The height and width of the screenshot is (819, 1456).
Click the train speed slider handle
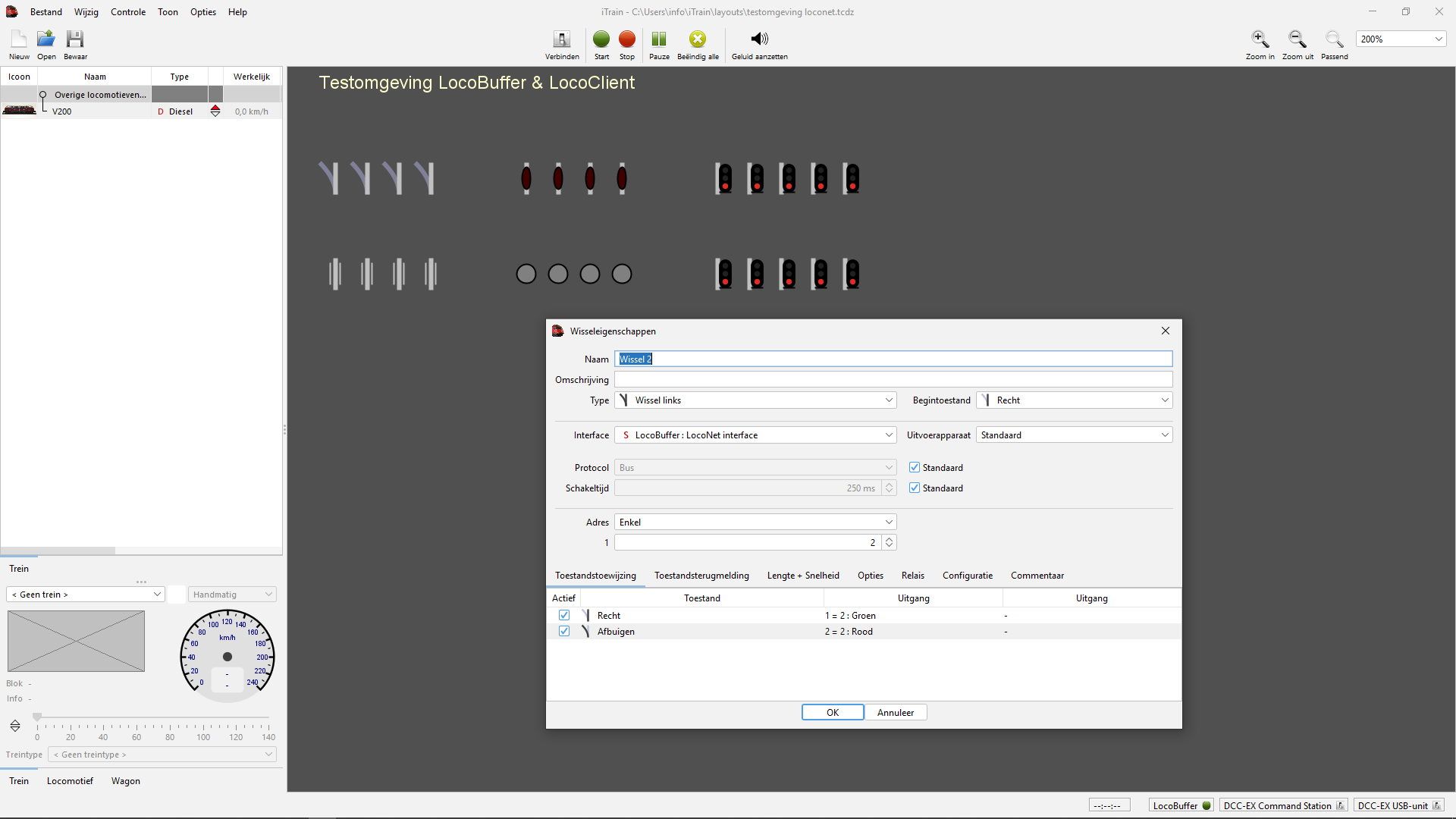(37, 717)
